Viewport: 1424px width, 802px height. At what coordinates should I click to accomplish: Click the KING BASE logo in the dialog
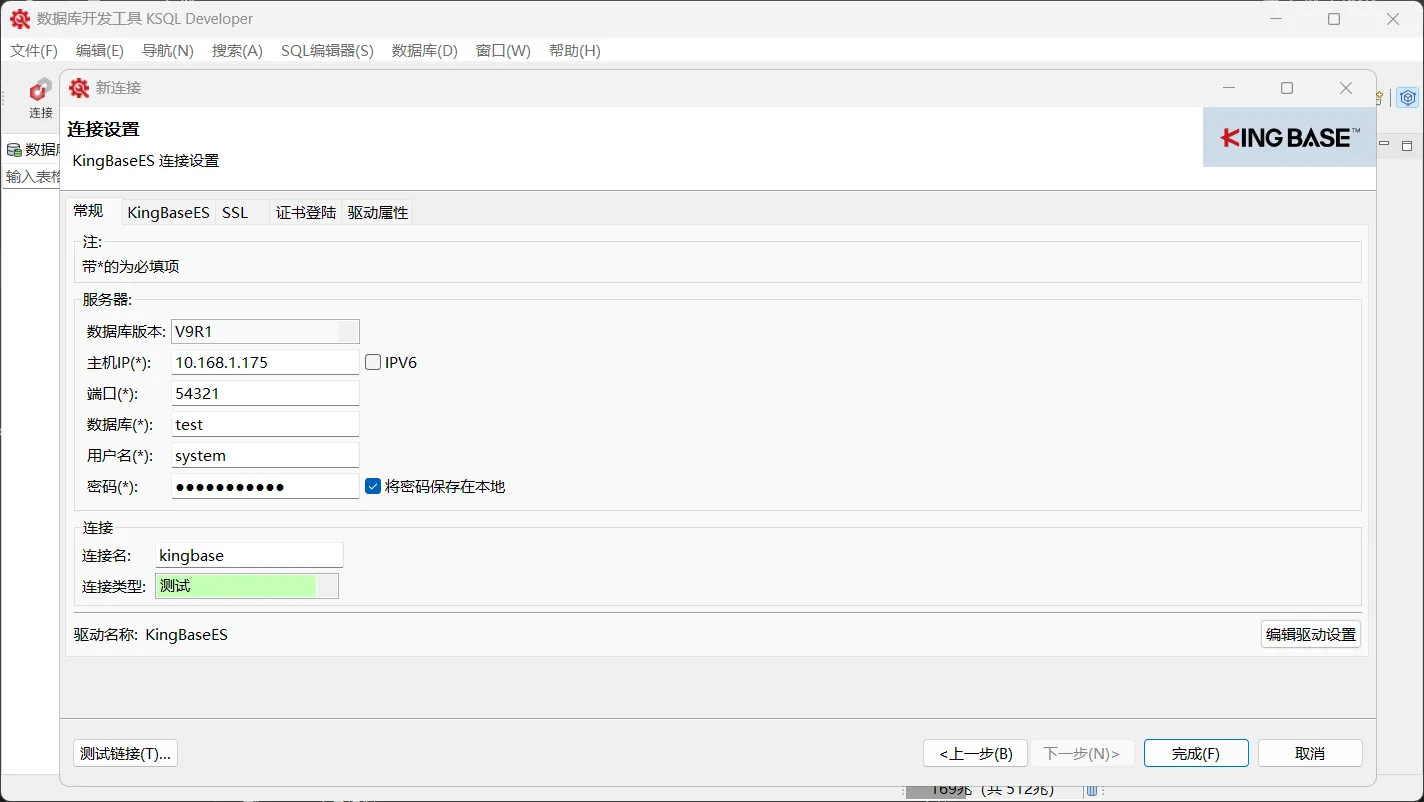click(1289, 136)
